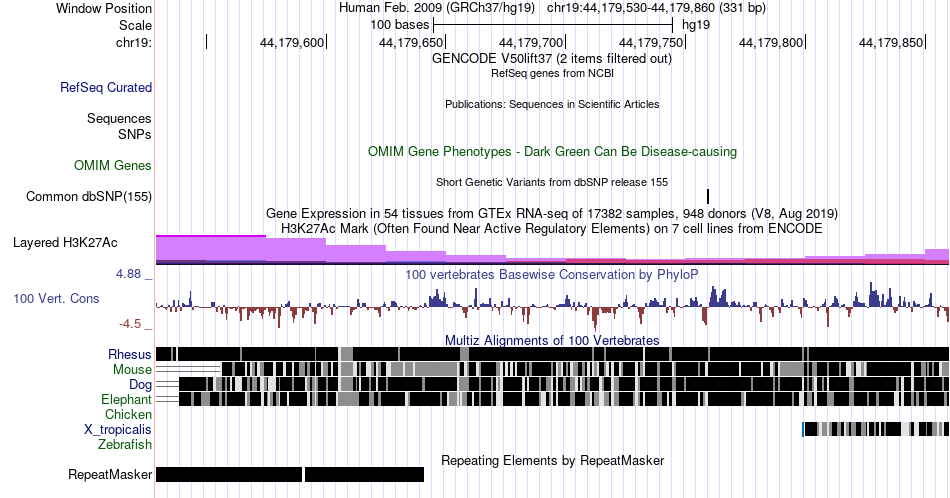Click the X_tropicalis alignment block
Screen dimensions: 950x498
[x=875, y=430]
